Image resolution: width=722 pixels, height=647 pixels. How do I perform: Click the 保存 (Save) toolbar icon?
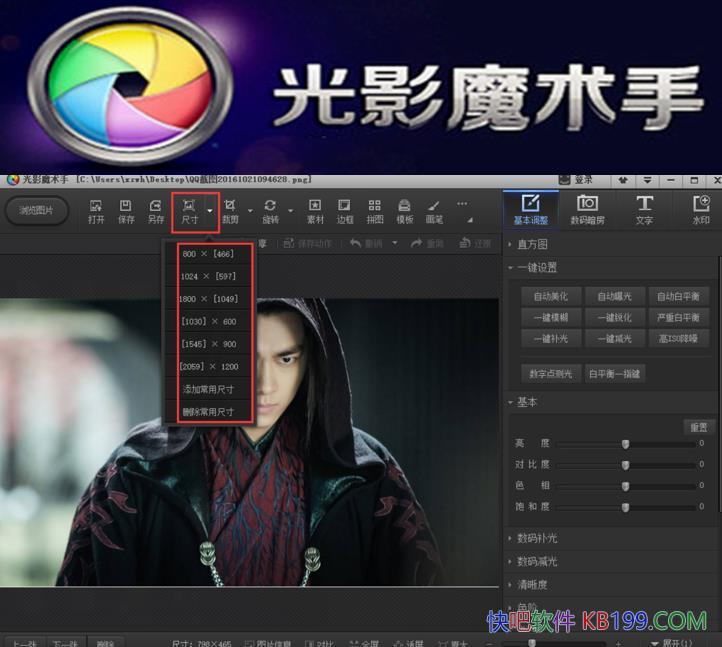(x=126, y=210)
